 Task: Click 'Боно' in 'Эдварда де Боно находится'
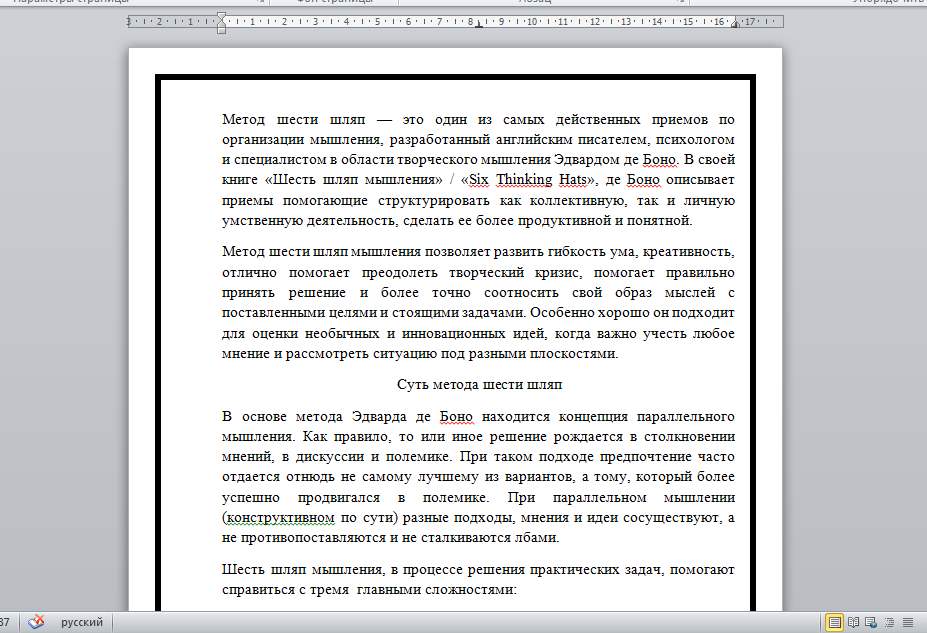point(456,417)
